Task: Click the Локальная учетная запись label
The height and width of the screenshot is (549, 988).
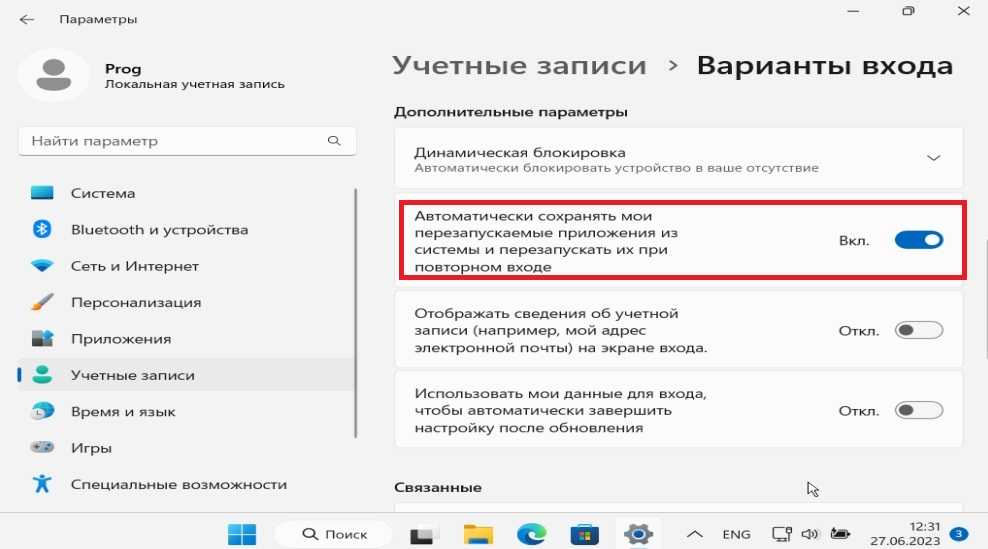Action: 195,84
